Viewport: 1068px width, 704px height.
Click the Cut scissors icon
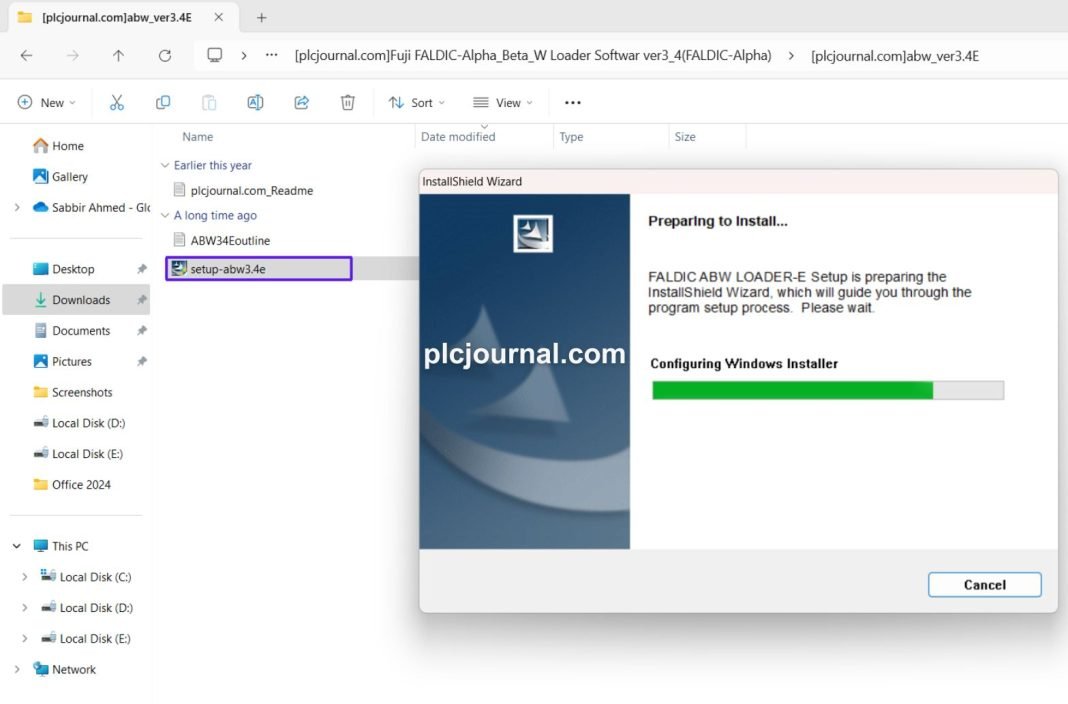pos(116,102)
